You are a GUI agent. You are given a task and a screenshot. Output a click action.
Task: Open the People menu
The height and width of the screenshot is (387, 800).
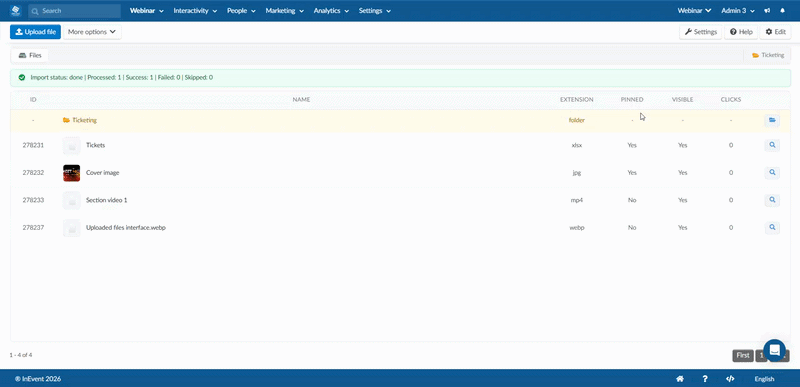241,11
